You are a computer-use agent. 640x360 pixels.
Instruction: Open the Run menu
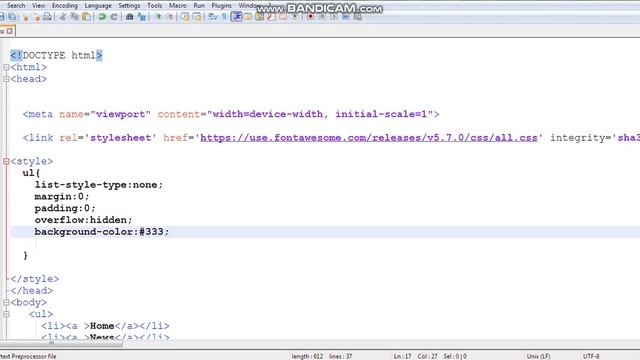click(199, 5)
